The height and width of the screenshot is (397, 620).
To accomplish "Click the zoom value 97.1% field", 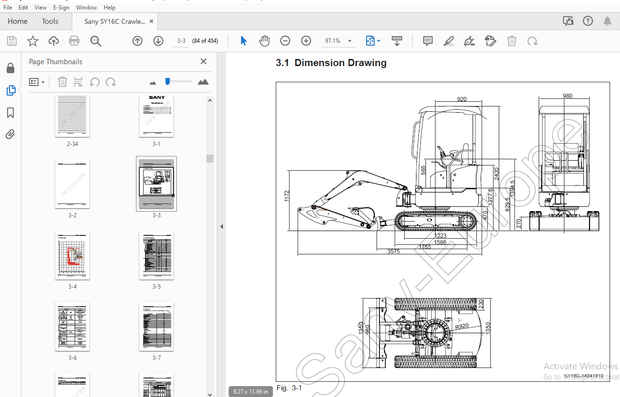I will [x=333, y=41].
